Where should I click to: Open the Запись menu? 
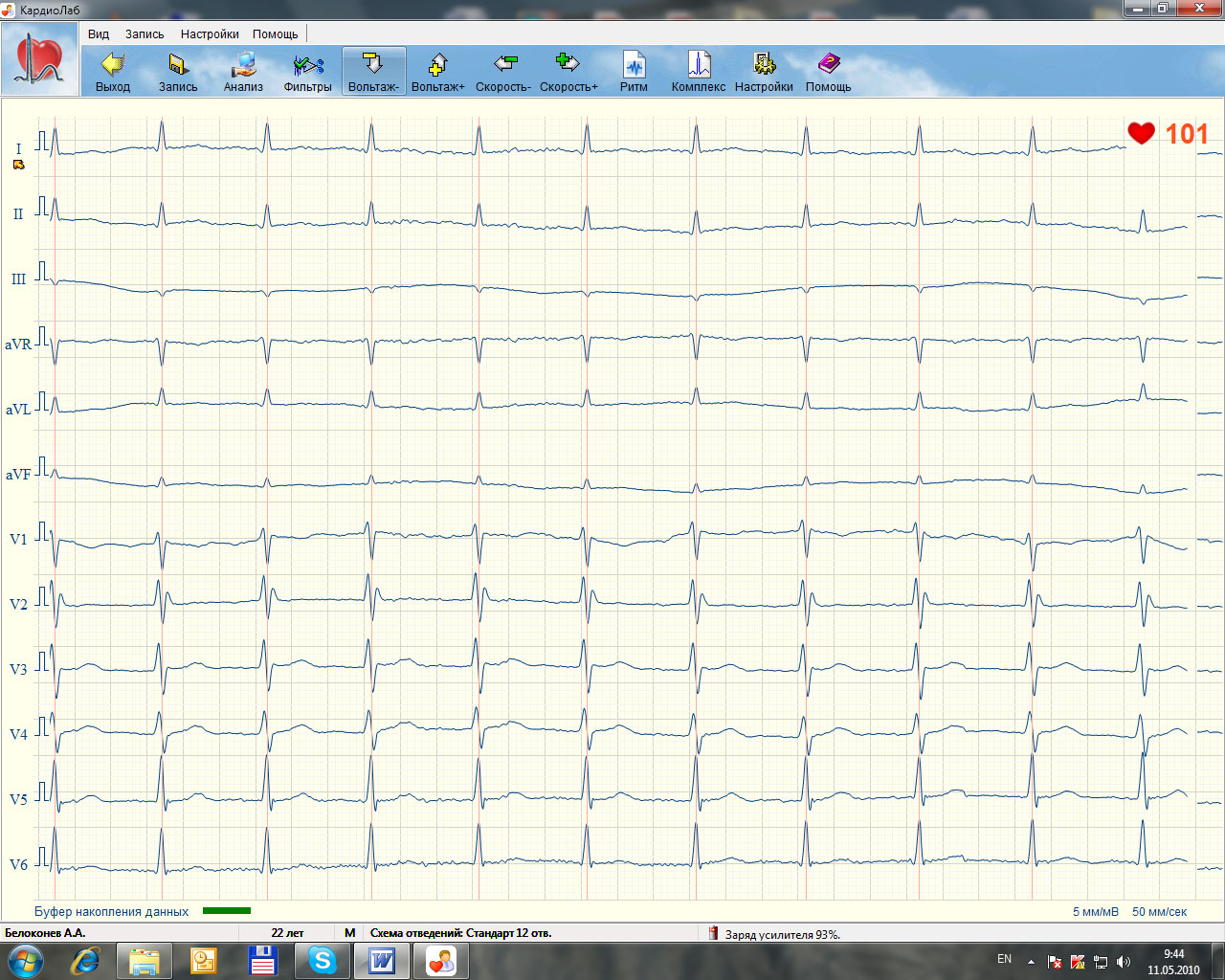(x=145, y=33)
